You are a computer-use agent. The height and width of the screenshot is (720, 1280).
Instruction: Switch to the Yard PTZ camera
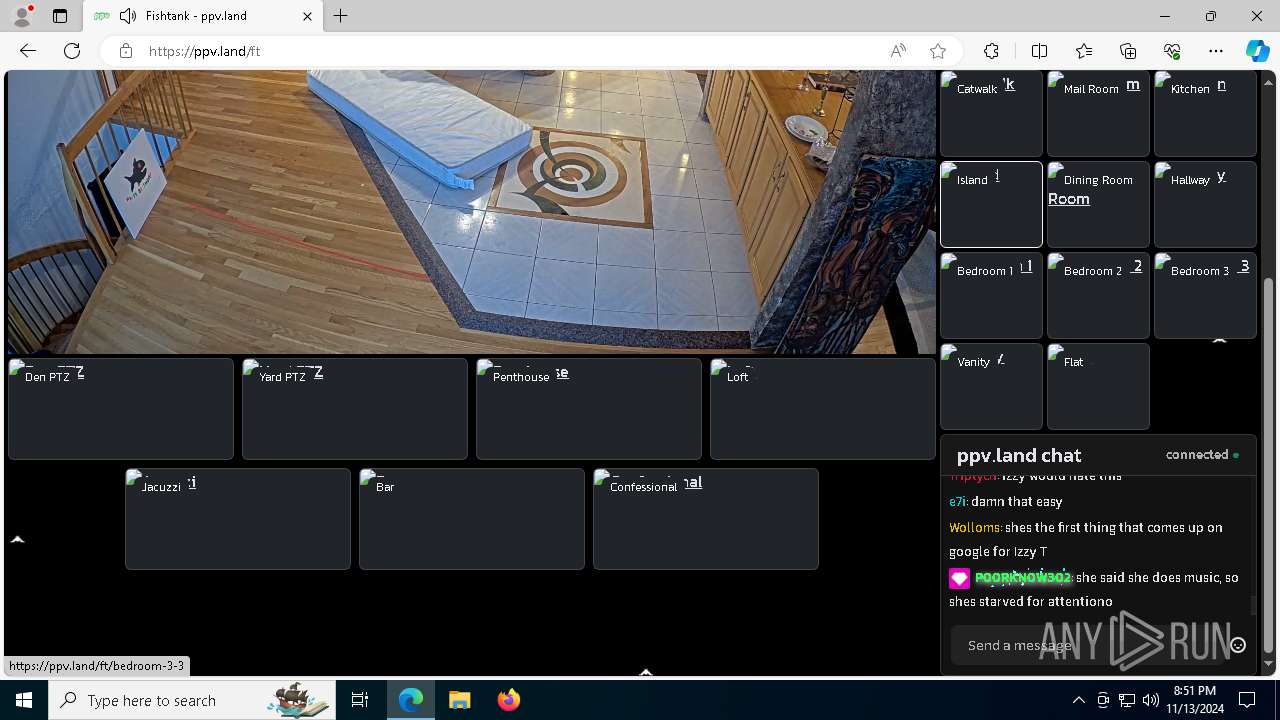355,409
